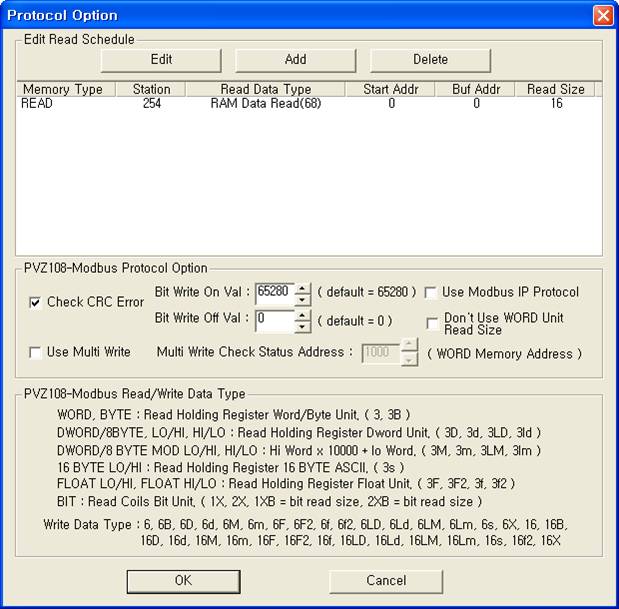
Task: Click the Start Addr column header
Action: pyautogui.click(x=391, y=89)
